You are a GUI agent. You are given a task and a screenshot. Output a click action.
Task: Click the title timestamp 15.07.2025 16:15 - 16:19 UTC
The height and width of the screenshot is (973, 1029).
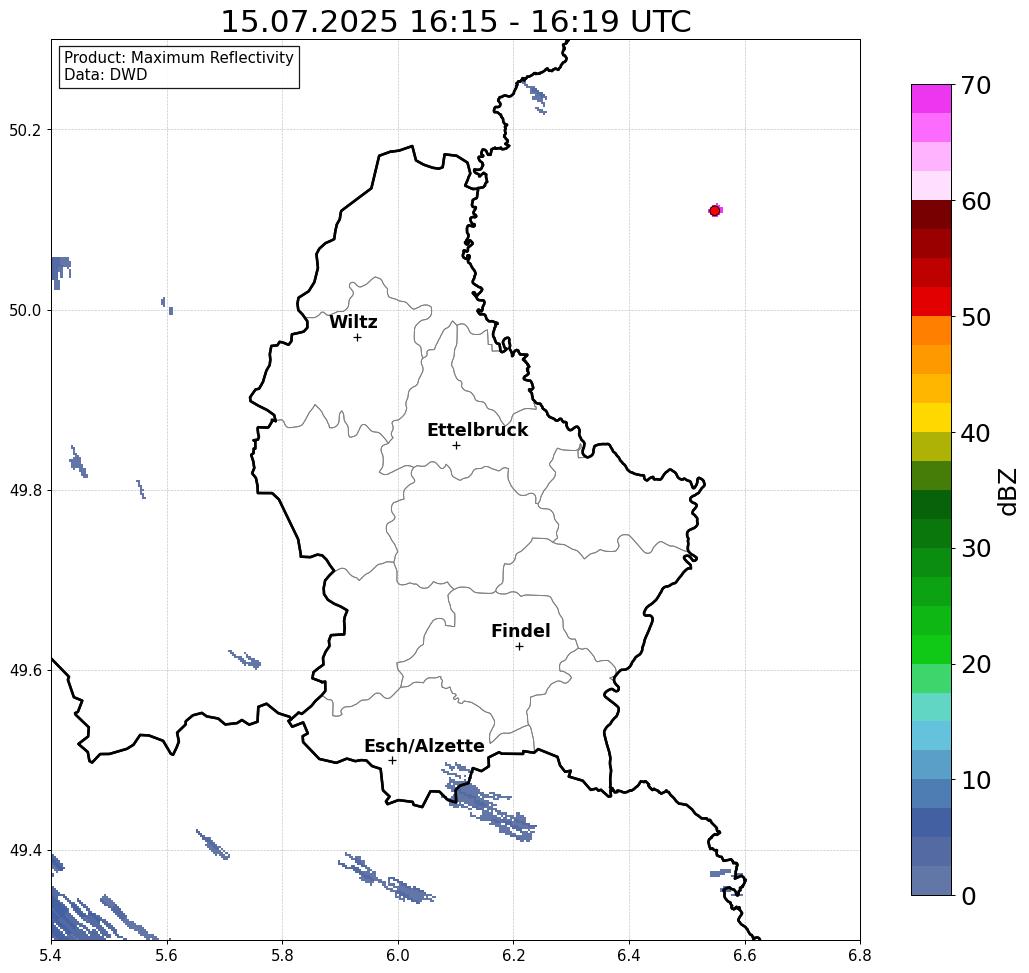click(455, 22)
